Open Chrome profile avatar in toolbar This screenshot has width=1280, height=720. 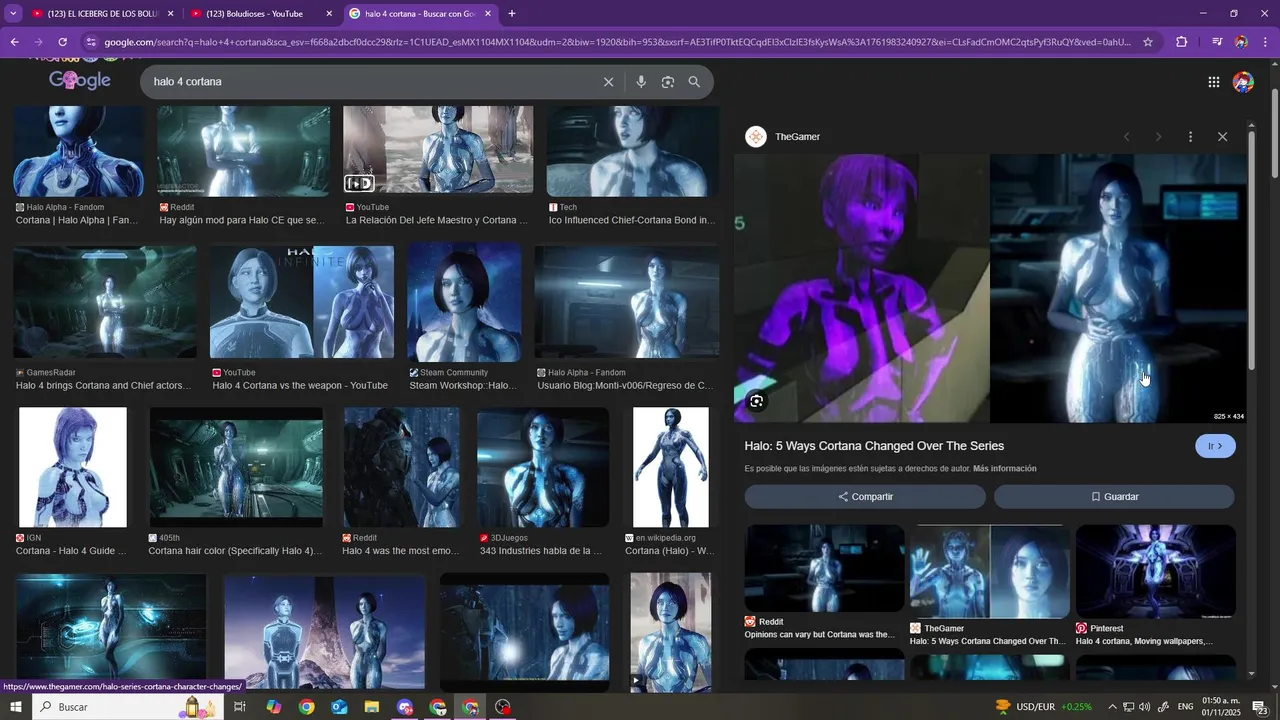(1241, 42)
